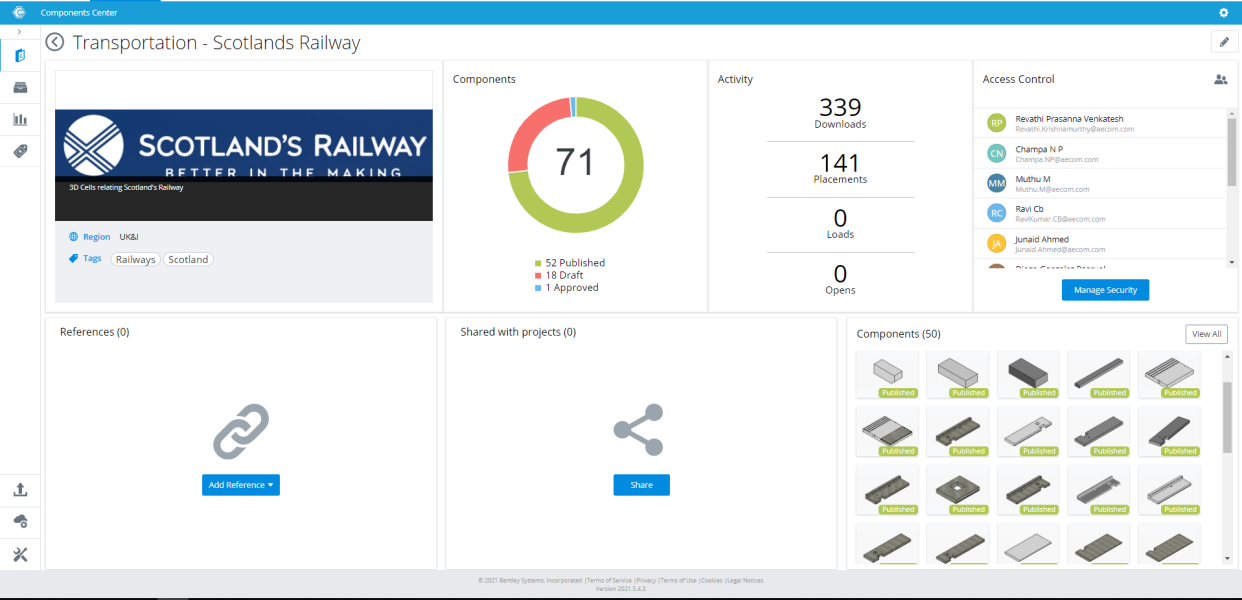
Task: Click the CN avatar for Champa N P
Action: click(x=996, y=153)
